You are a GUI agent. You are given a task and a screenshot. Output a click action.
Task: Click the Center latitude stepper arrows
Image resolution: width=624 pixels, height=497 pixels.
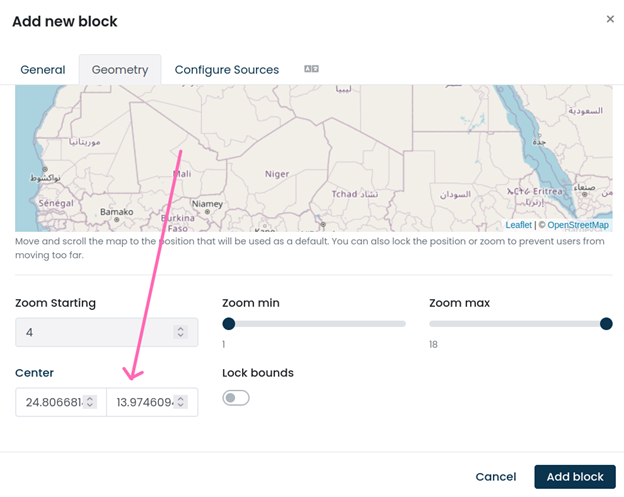point(90,402)
